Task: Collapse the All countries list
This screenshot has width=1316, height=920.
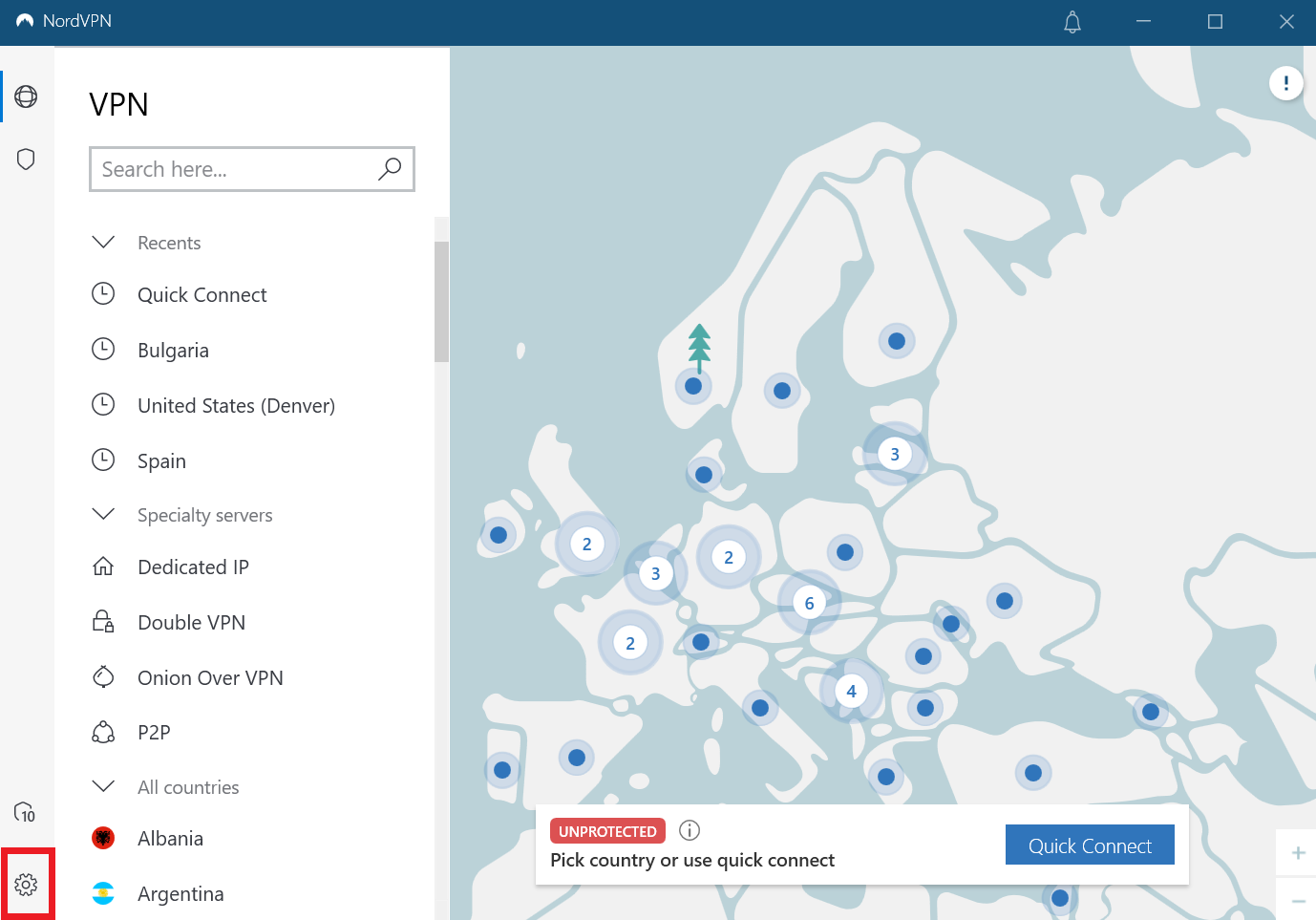Action: 103,786
